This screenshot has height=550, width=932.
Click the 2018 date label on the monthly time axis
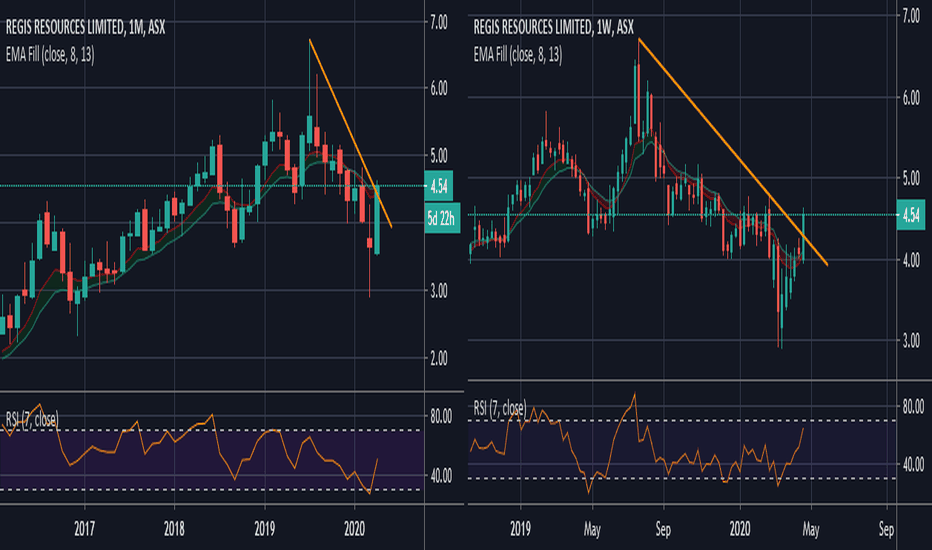(174, 529)
